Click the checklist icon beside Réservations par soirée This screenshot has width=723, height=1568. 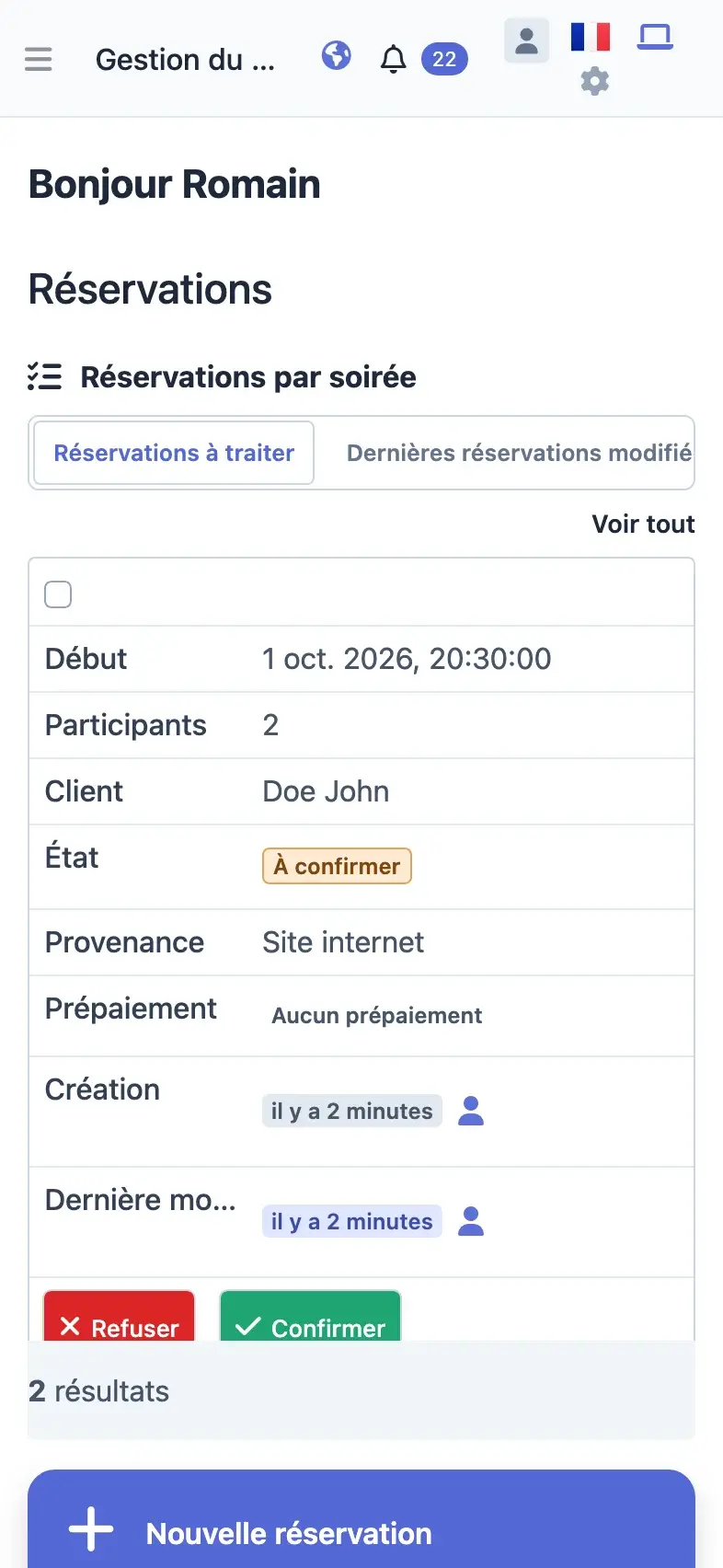pyautogui.click(x=44, y=376)
